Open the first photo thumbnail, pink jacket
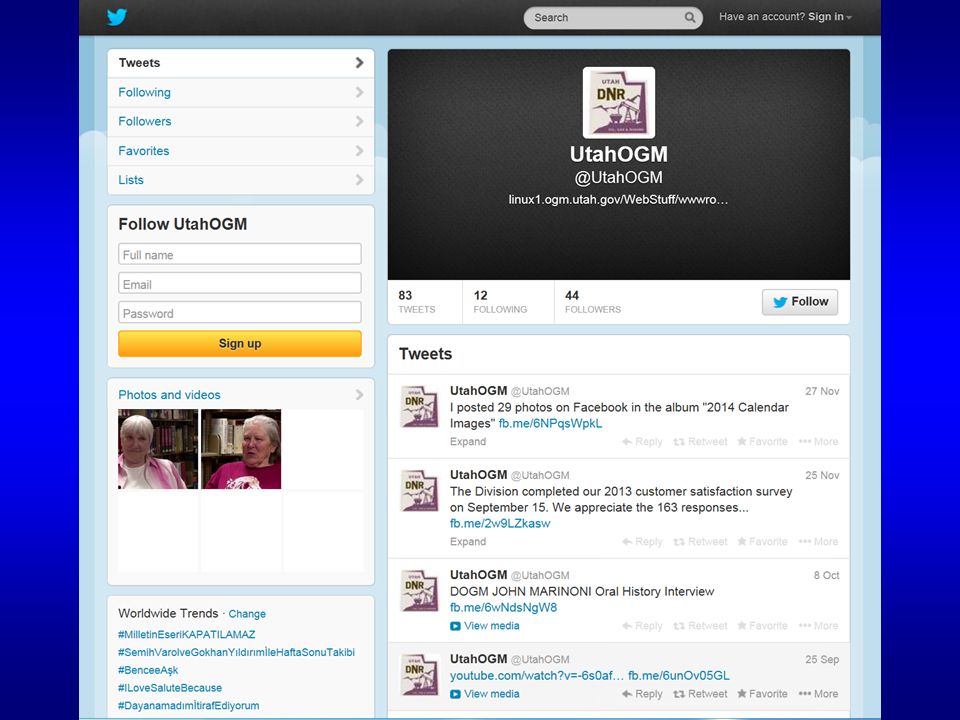 coord(158,449)
